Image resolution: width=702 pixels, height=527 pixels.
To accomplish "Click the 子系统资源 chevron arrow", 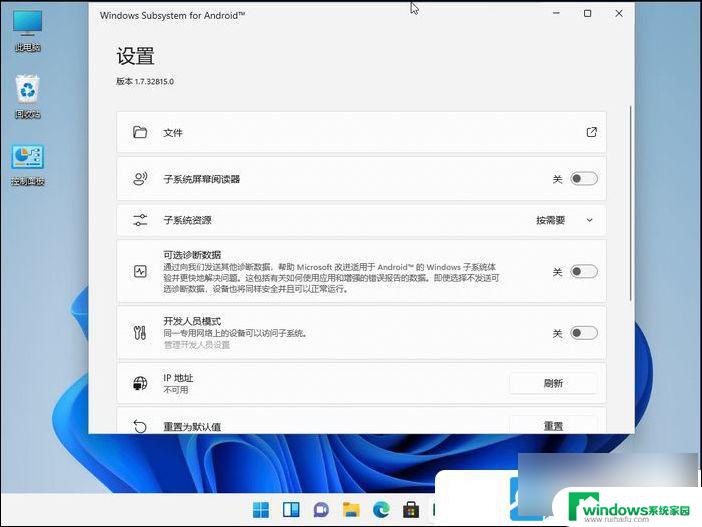I will (590, 220).
